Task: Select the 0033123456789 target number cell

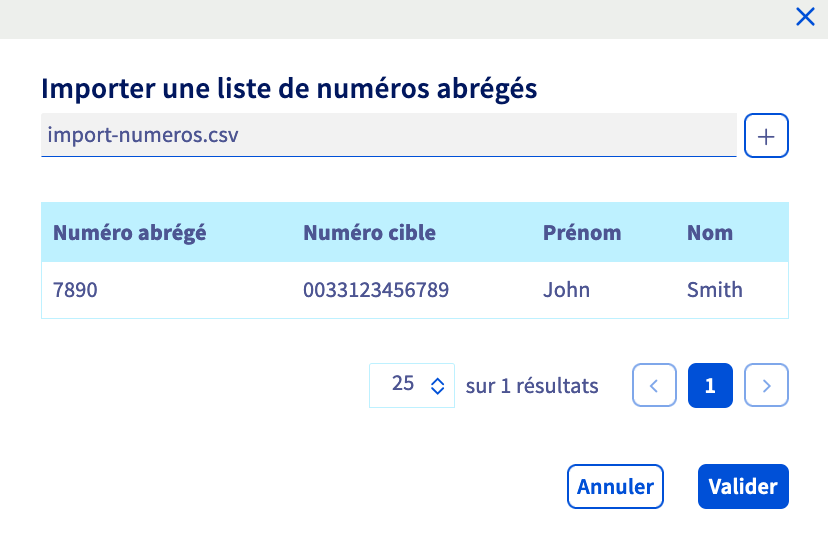Action: point(376,290)
